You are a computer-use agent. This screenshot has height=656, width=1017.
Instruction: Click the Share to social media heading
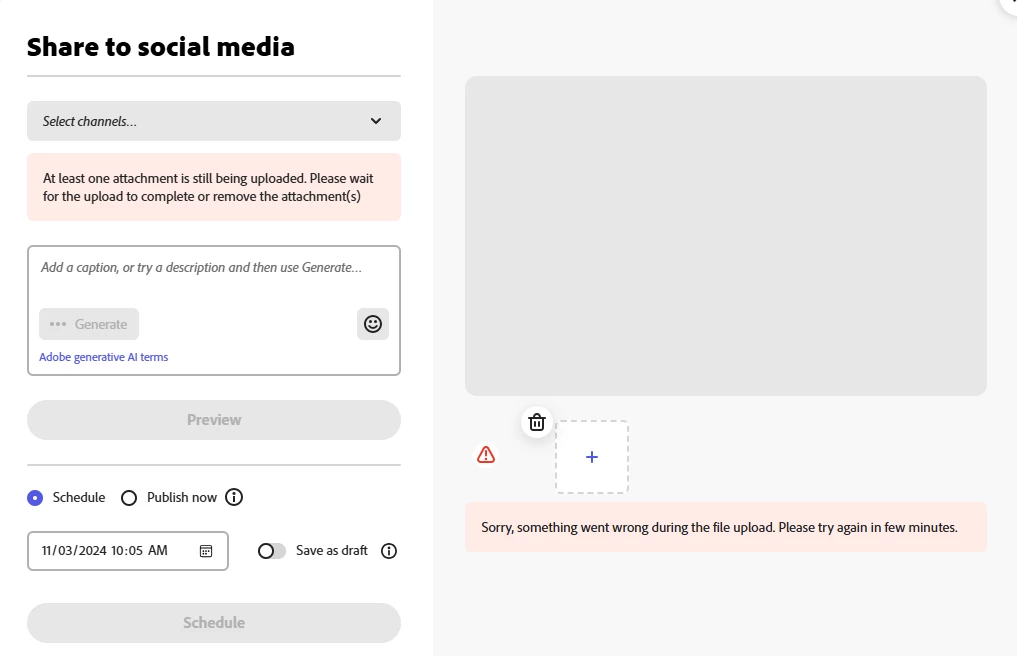(161, 47)
